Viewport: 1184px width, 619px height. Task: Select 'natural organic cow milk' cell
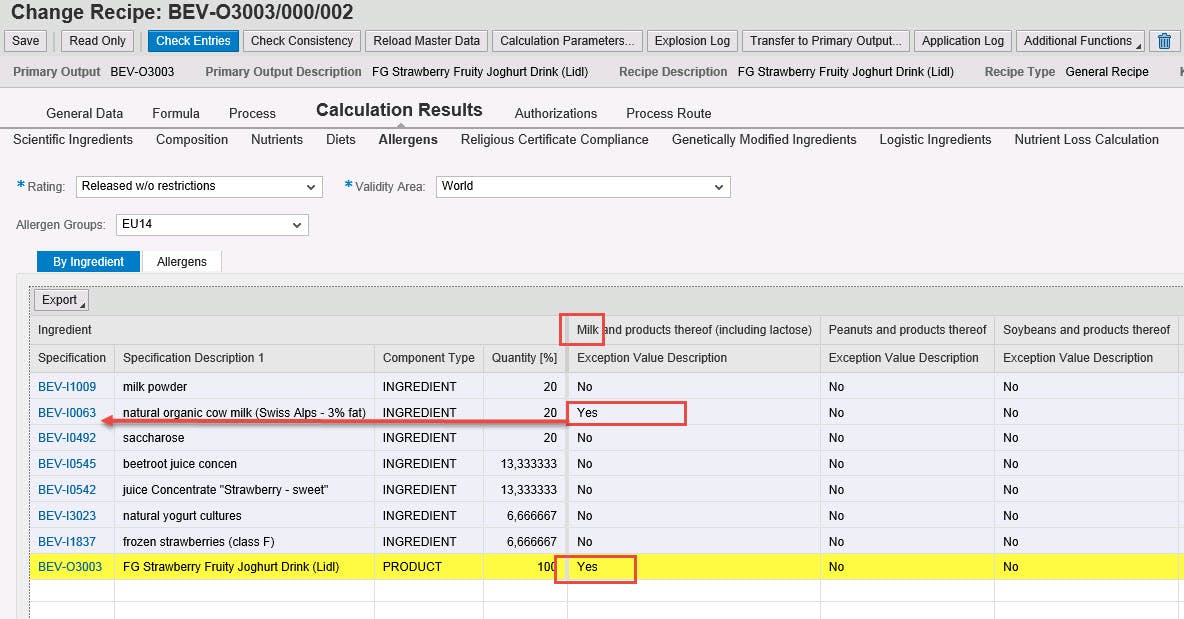pos(245,412)
